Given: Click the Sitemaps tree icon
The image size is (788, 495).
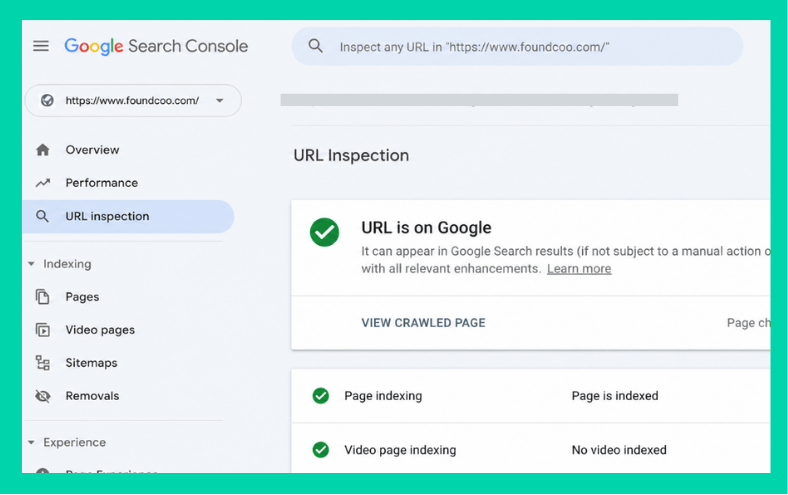Looking at the screenshot, I should [x=43, y=363].
